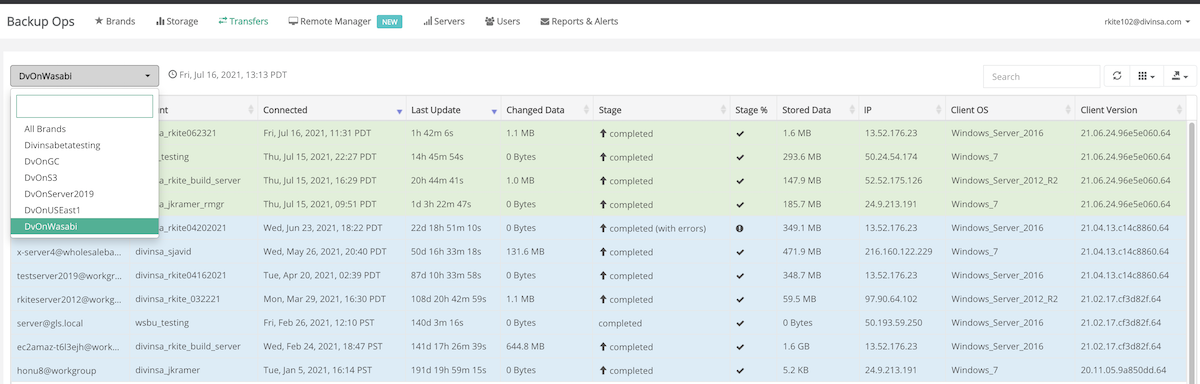This screenshot has width=1200, height=384.
Task: Click upload arrow for completed (with errors)
Action: click(x=603, y=228)
